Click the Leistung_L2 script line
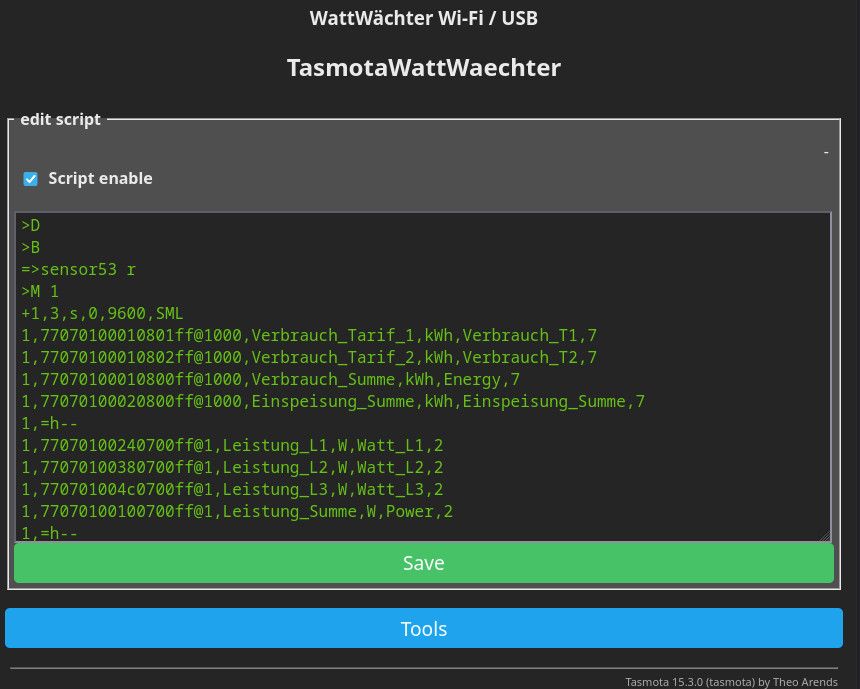The width and height of the screenshot is (860, 689). (x=232, y=467)
